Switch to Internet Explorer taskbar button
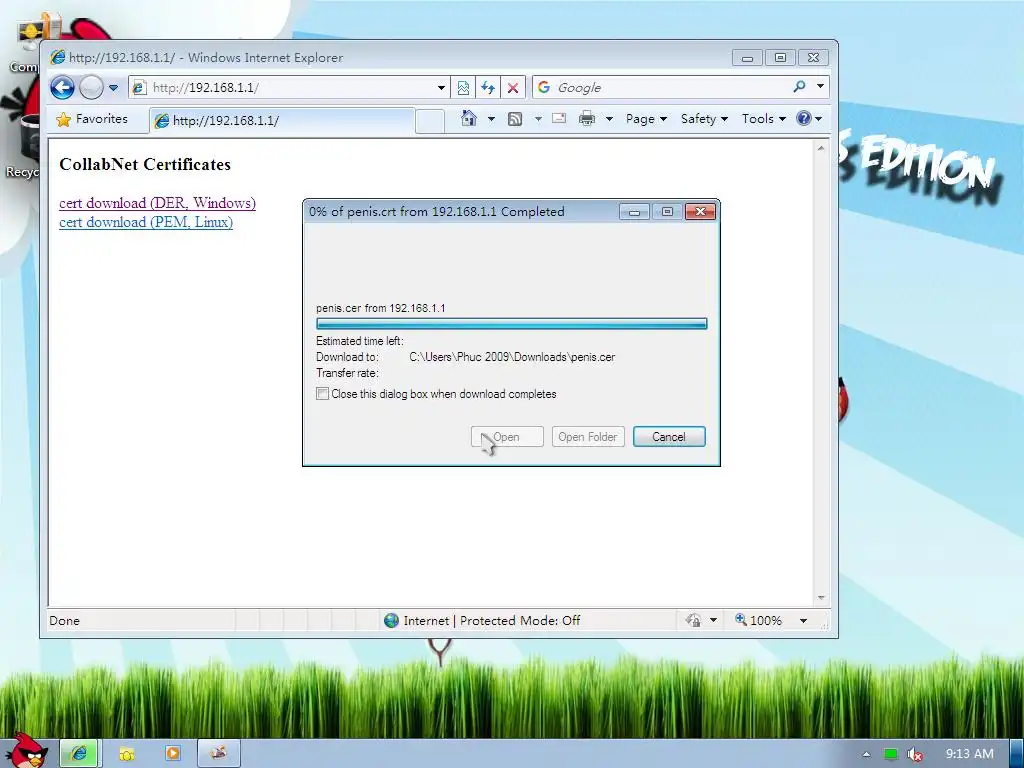 79,754
